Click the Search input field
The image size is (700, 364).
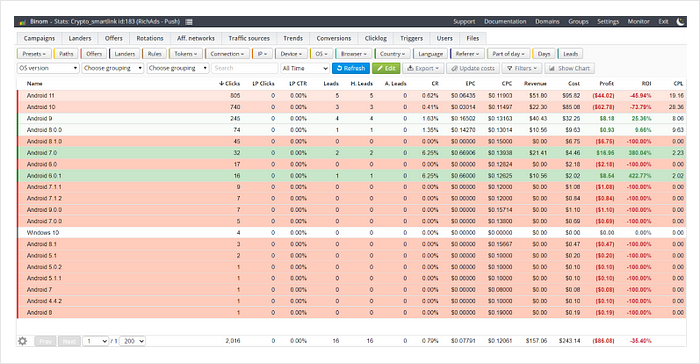[x=245, y=68]
